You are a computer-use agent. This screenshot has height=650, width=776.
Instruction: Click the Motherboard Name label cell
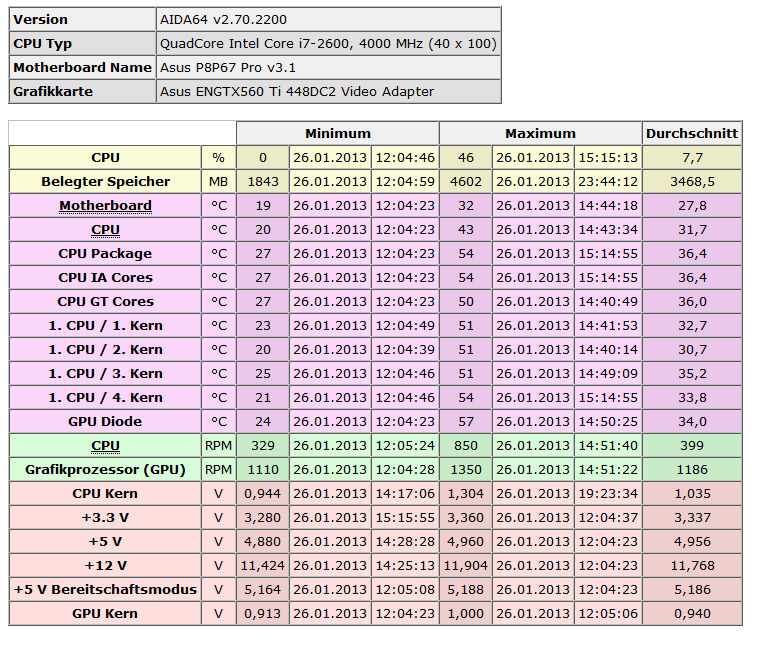83,68
